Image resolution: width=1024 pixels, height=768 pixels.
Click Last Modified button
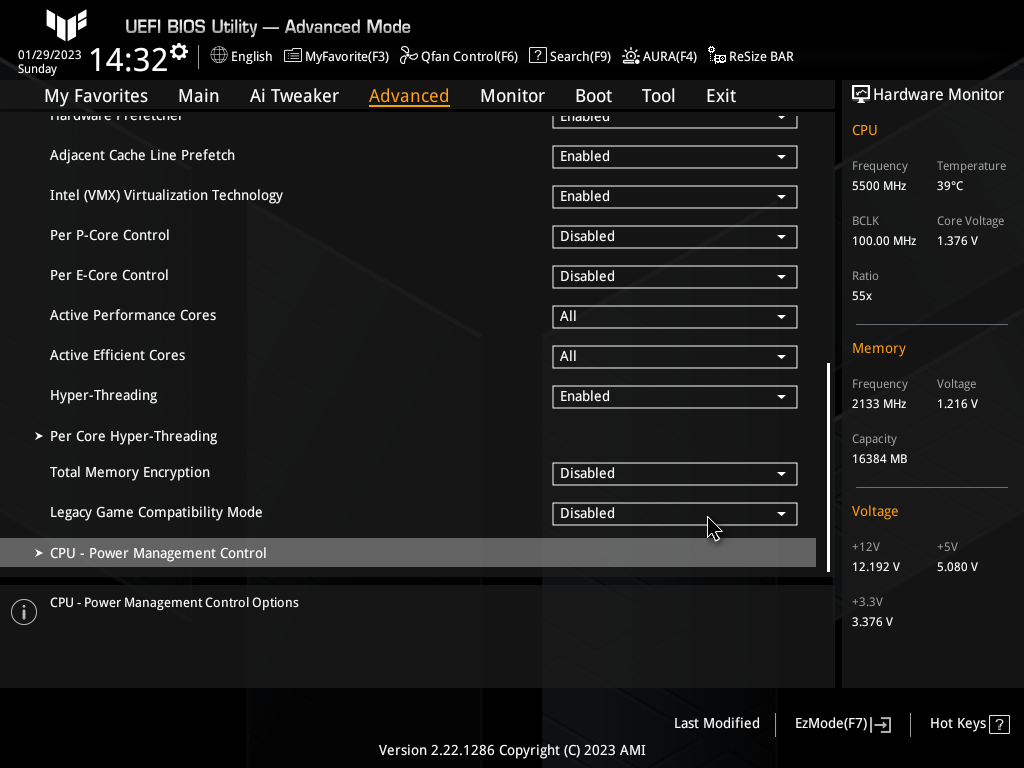(x=716, y=724)
